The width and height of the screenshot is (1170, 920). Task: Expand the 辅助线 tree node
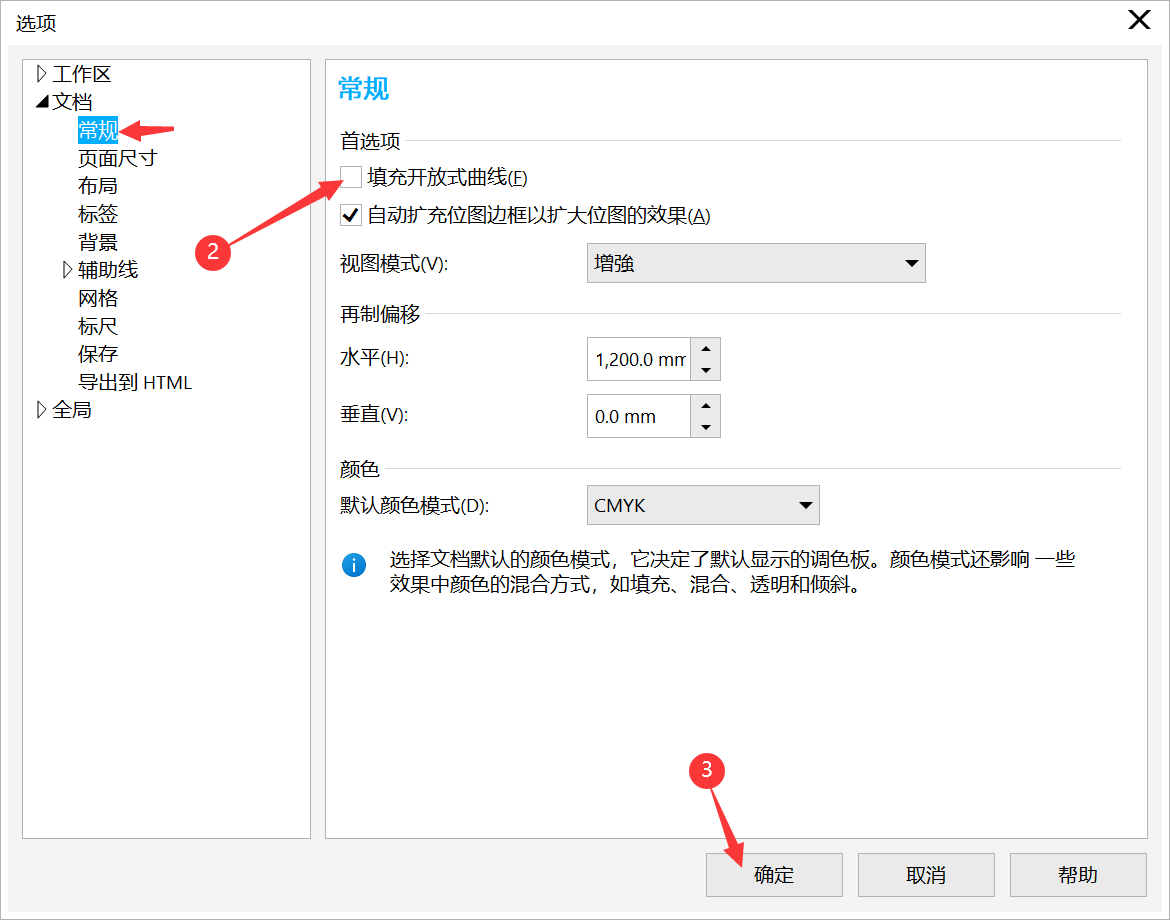coord(67,269)
